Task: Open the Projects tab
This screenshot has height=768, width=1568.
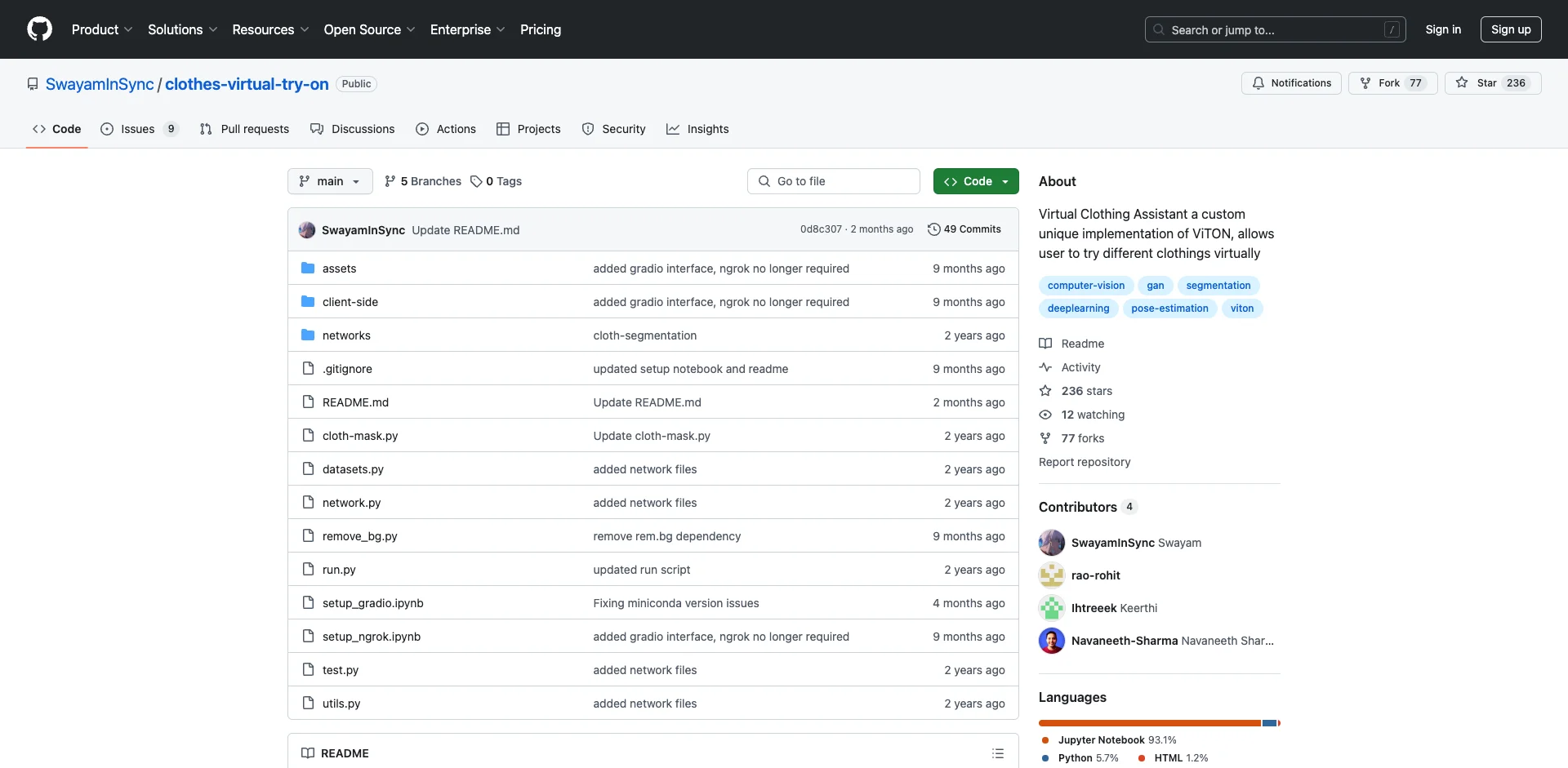Action: (528, 129)
